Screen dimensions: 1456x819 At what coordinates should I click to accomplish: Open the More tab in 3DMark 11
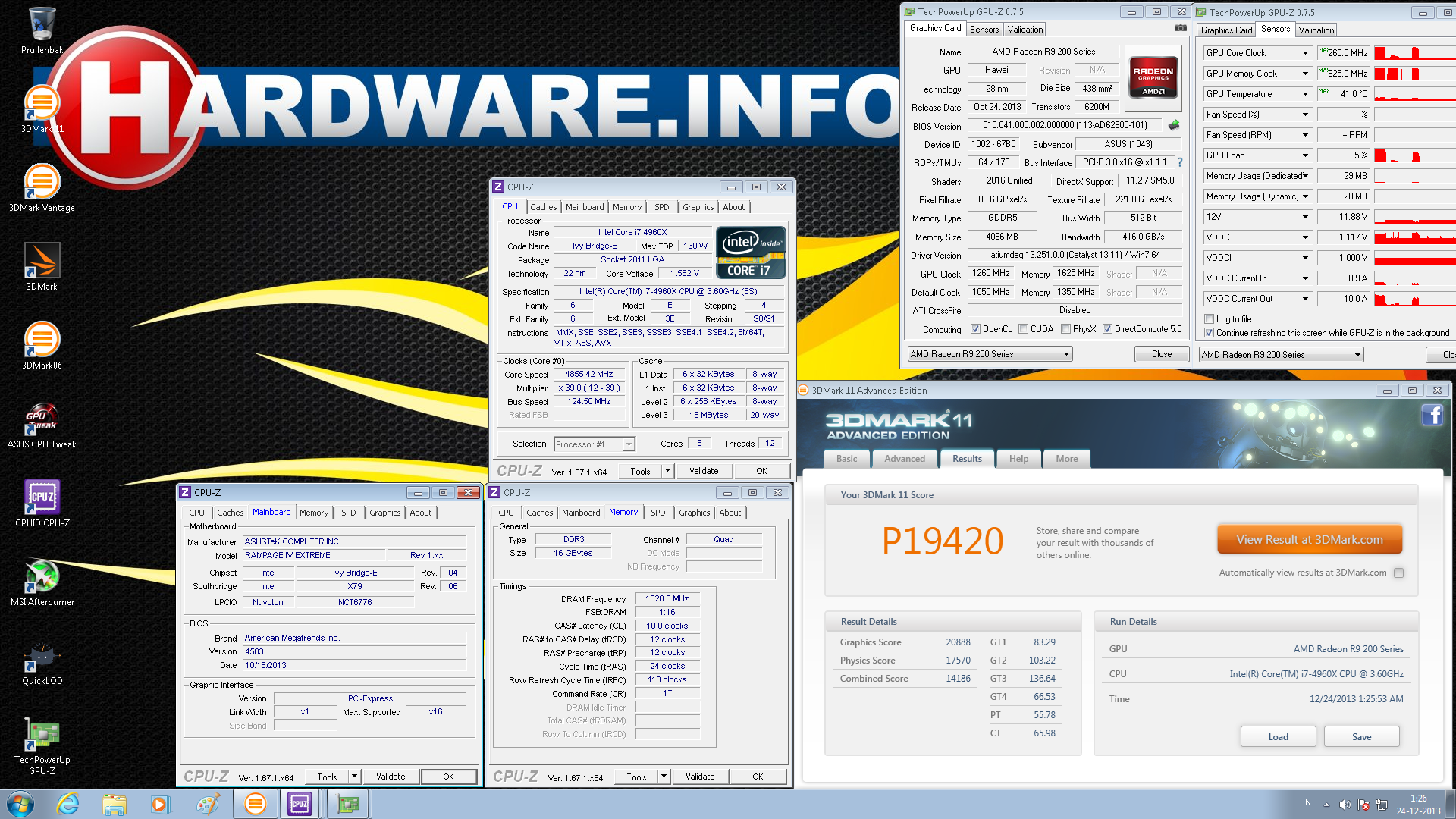tap(1066, 459)
